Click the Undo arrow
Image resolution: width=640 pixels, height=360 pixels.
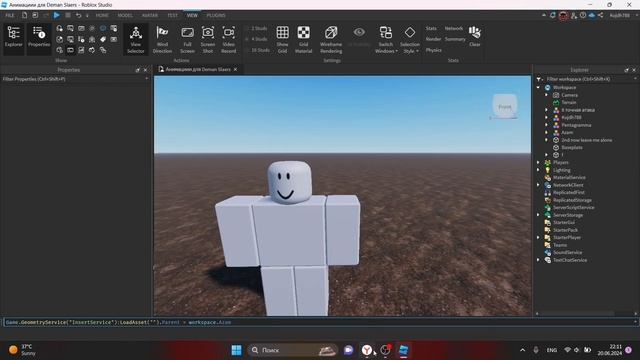(x=78, y=15)
